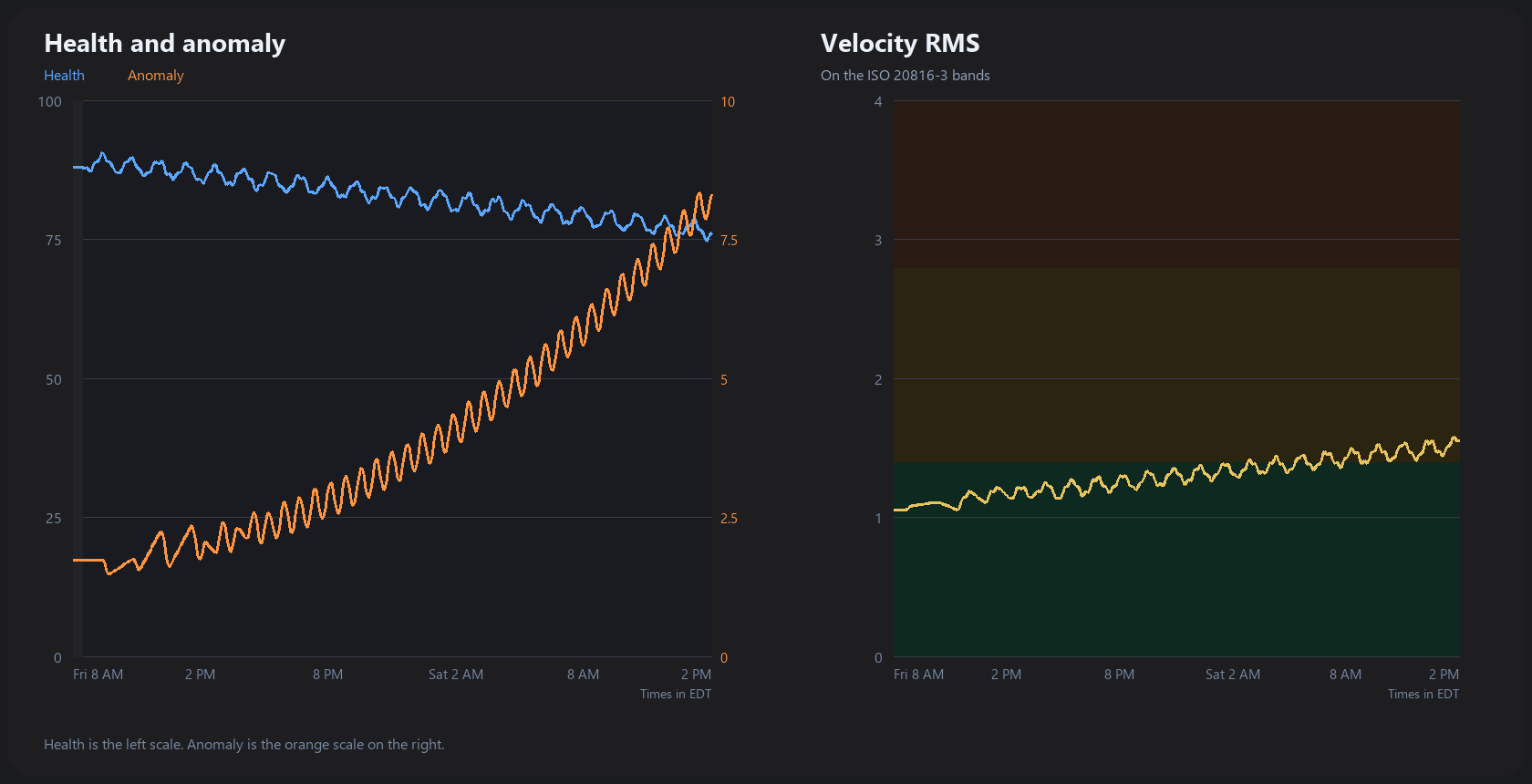Click the 75 label on the health scale
The height and width of the screenshot is (784, 1532).
coord(54,241)
